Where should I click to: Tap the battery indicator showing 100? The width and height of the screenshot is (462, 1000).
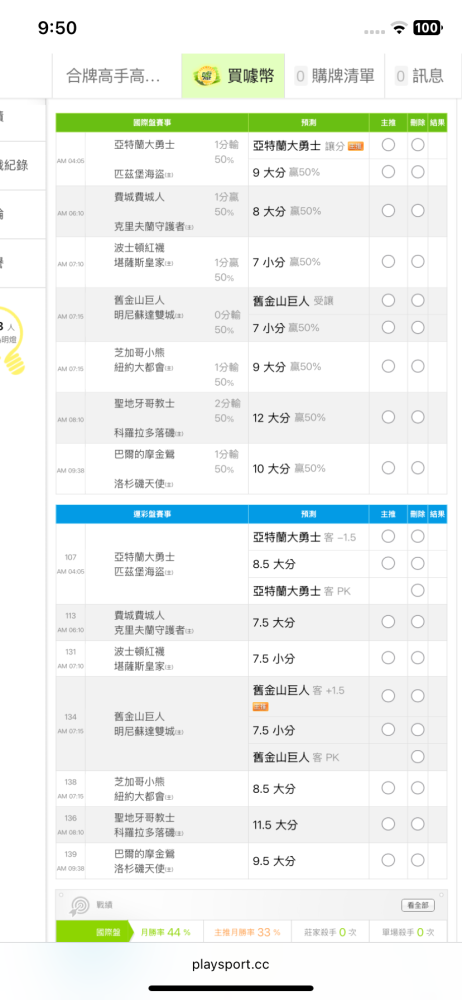point(426,28)
